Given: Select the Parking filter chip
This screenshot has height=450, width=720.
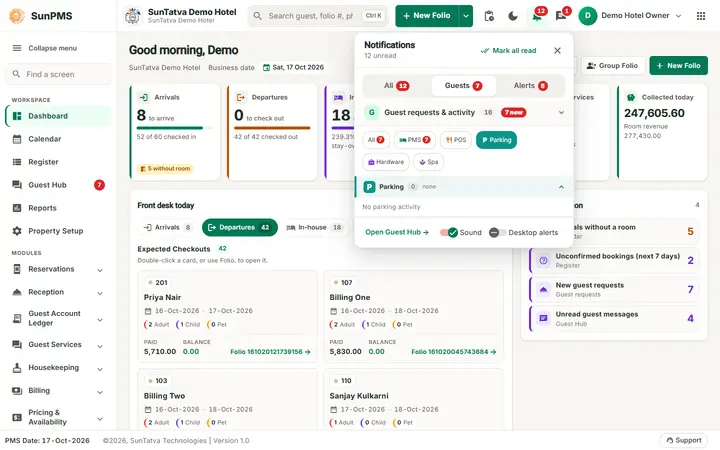Looking at the screenshot, I should 496,140.
